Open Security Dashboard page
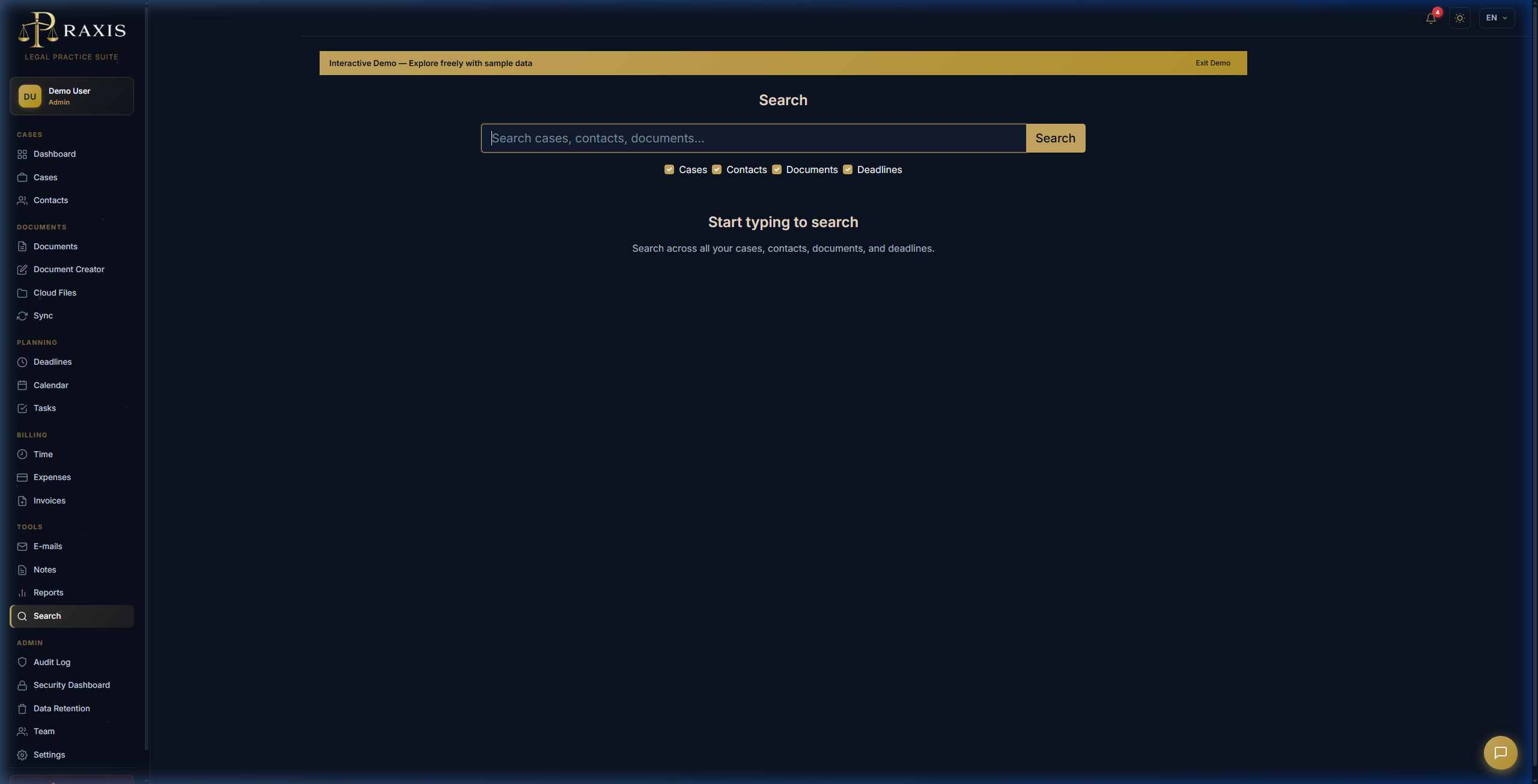This screenshot has width=1538, height=784. [x=71, y=685]
